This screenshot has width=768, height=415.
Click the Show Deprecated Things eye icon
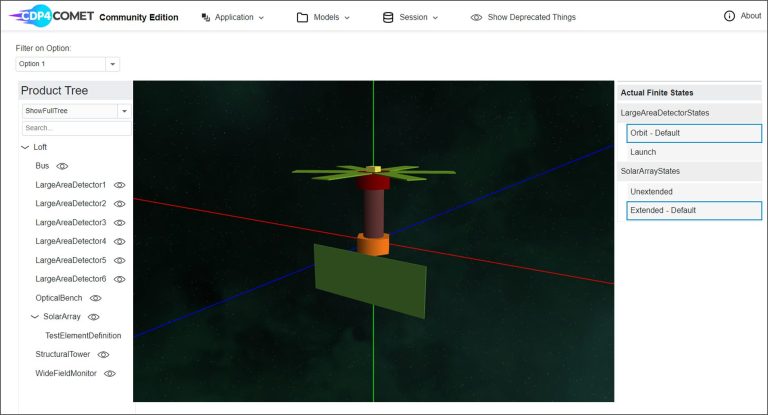point(476,17)
